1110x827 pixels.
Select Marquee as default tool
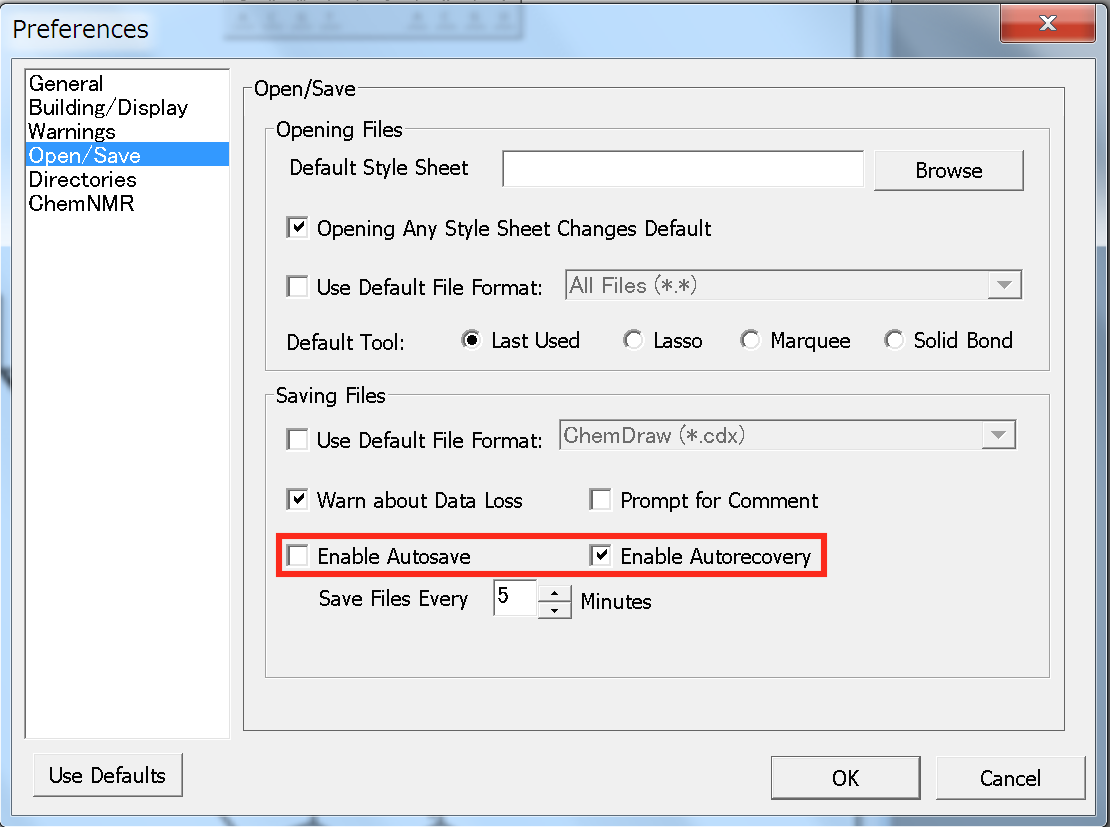[x=750, y=341]
